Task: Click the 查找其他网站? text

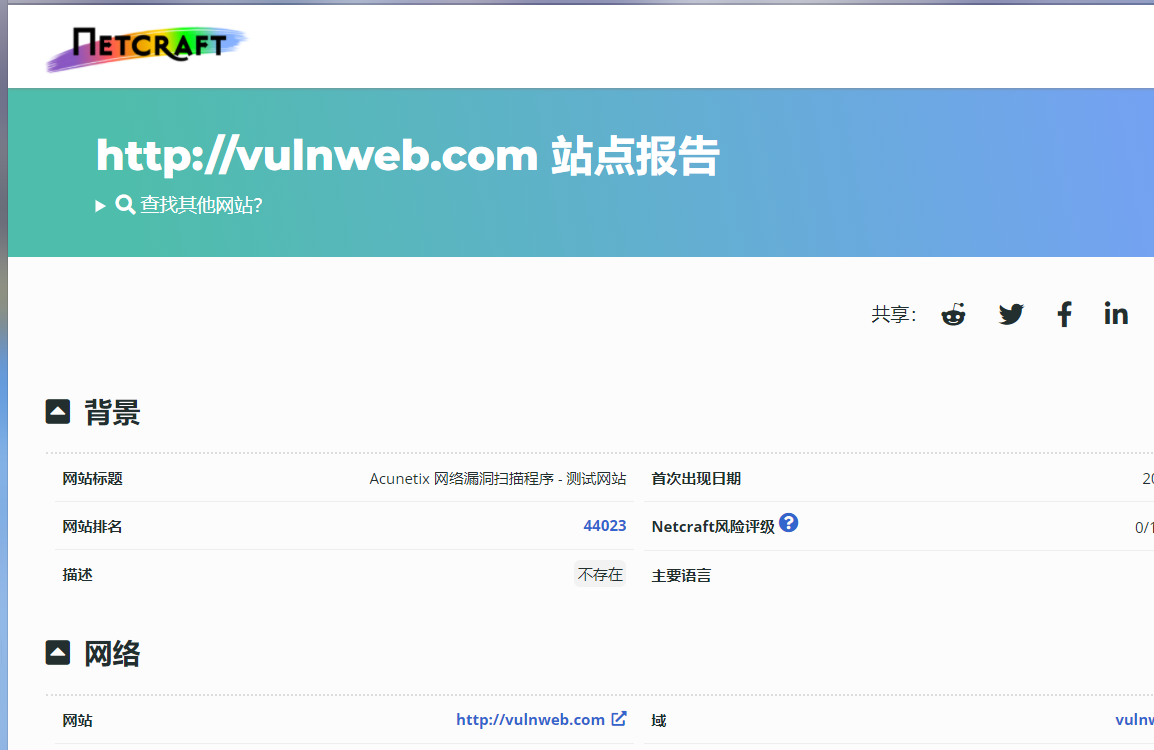Action: 201,205
